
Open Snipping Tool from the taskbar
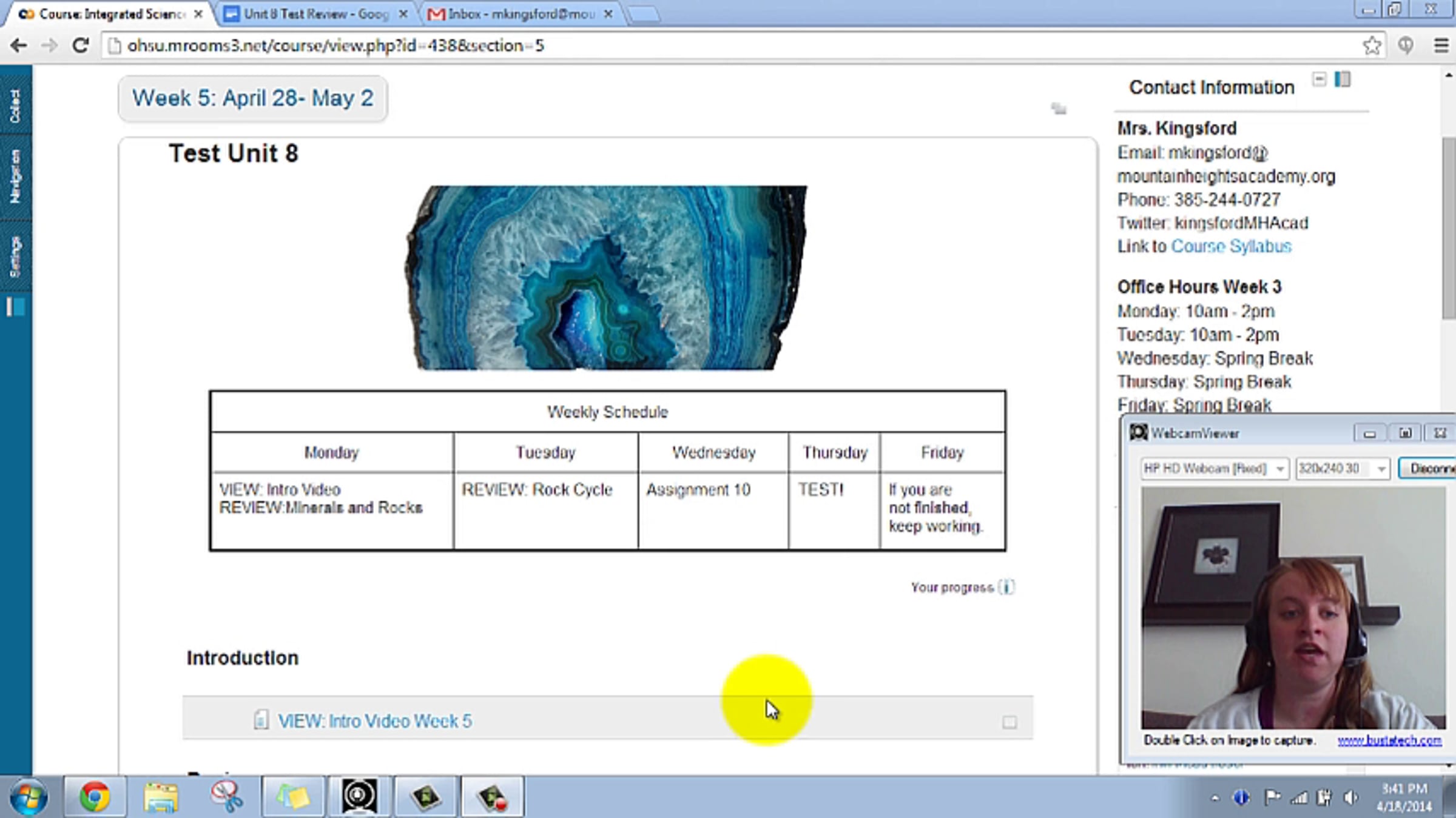coord(226,796)
